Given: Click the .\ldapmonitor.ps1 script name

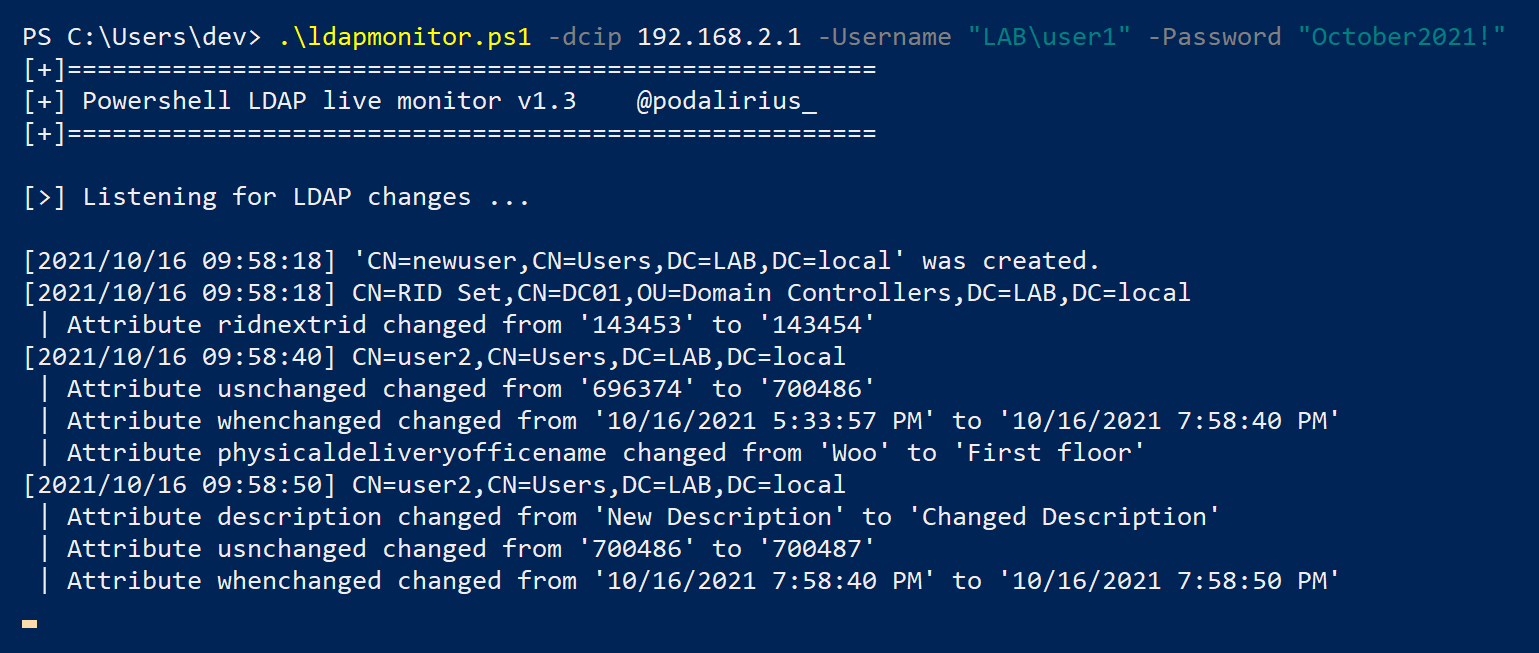Looking at the screenshot, I should pyautogui.click(x=406, y=38).
